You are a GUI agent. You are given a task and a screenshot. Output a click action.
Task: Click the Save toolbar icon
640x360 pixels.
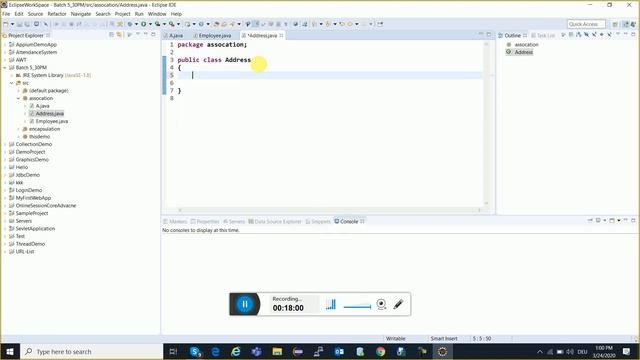pyautogui.click(x=19, y=24)
